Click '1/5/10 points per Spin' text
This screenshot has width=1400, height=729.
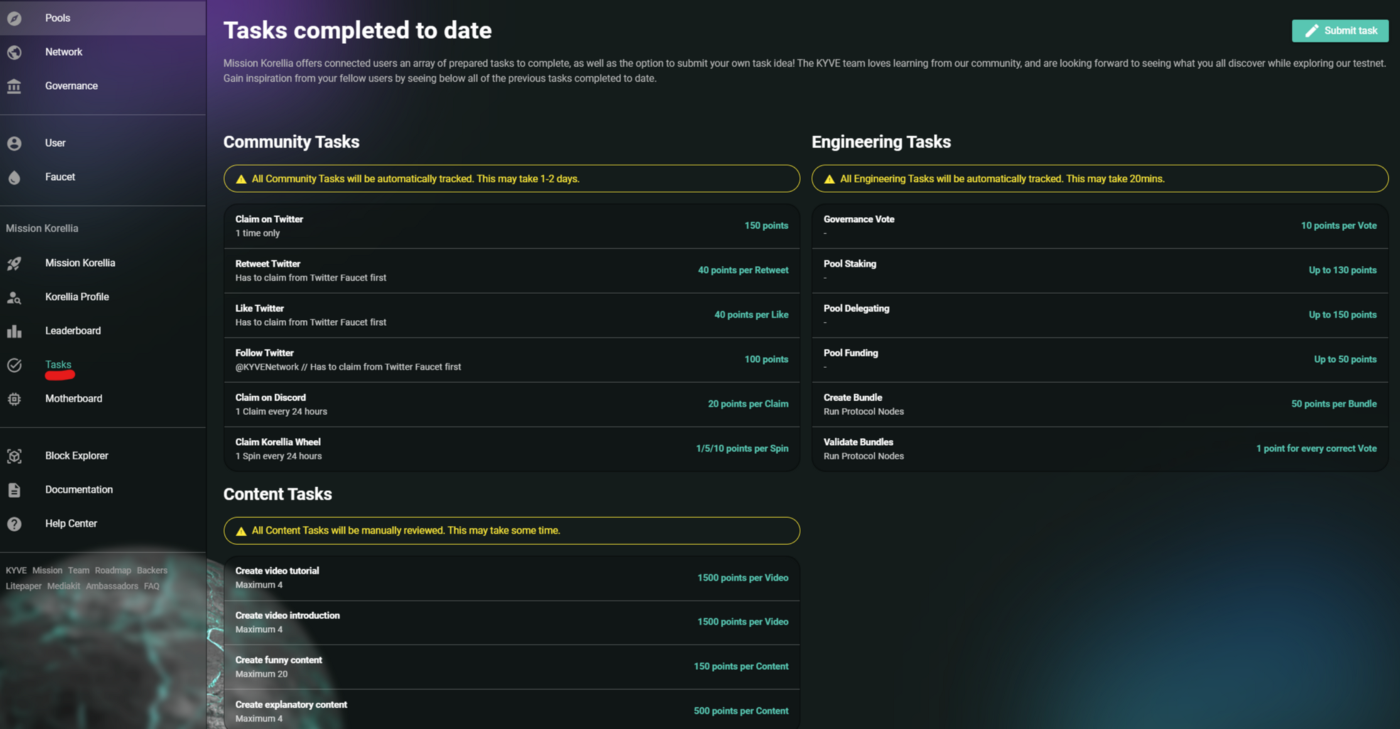pyautogui.click(x=742, y=449)
